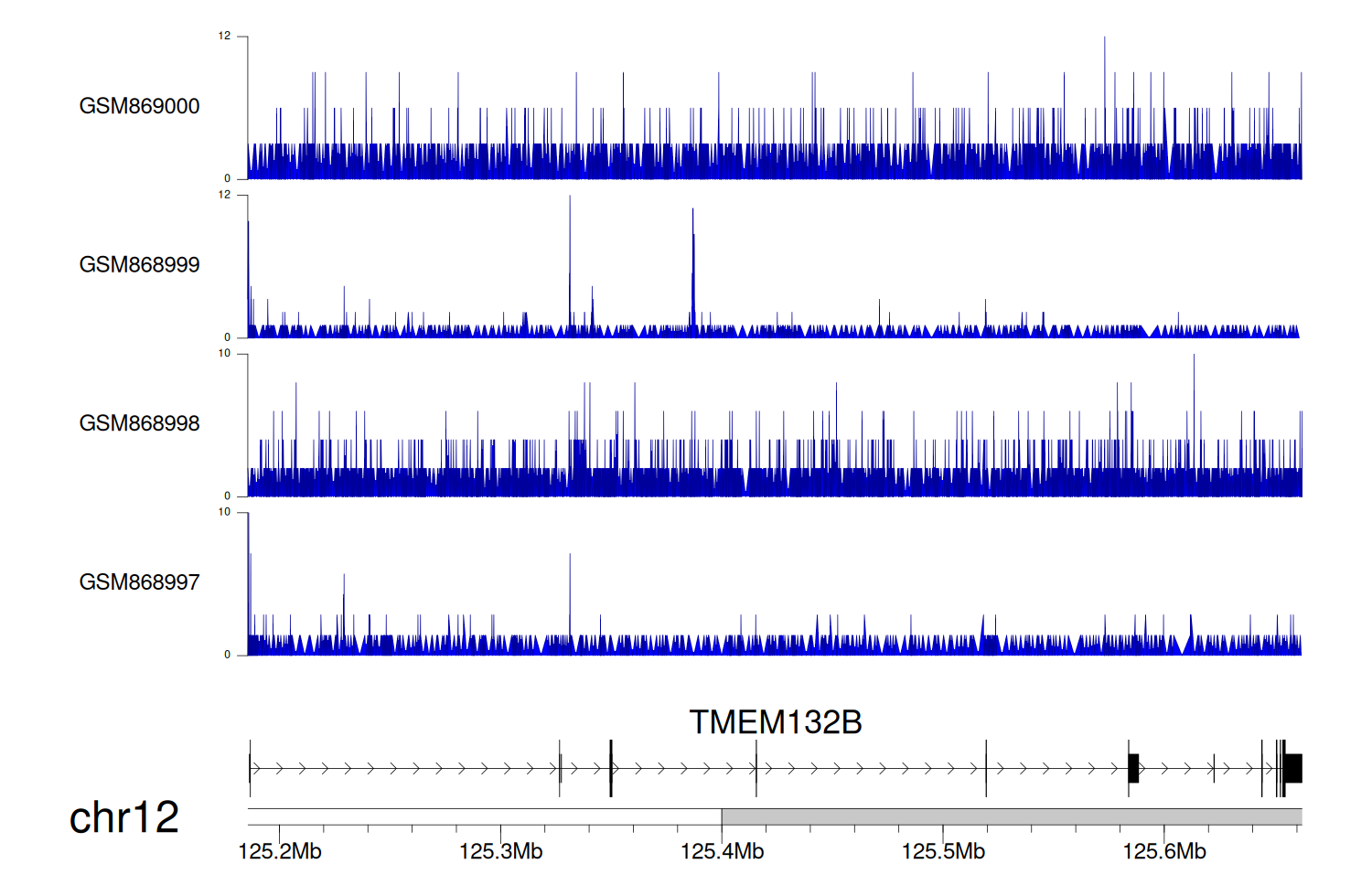Click the 125.2Mb axis tick label

(x=280, y=852)
